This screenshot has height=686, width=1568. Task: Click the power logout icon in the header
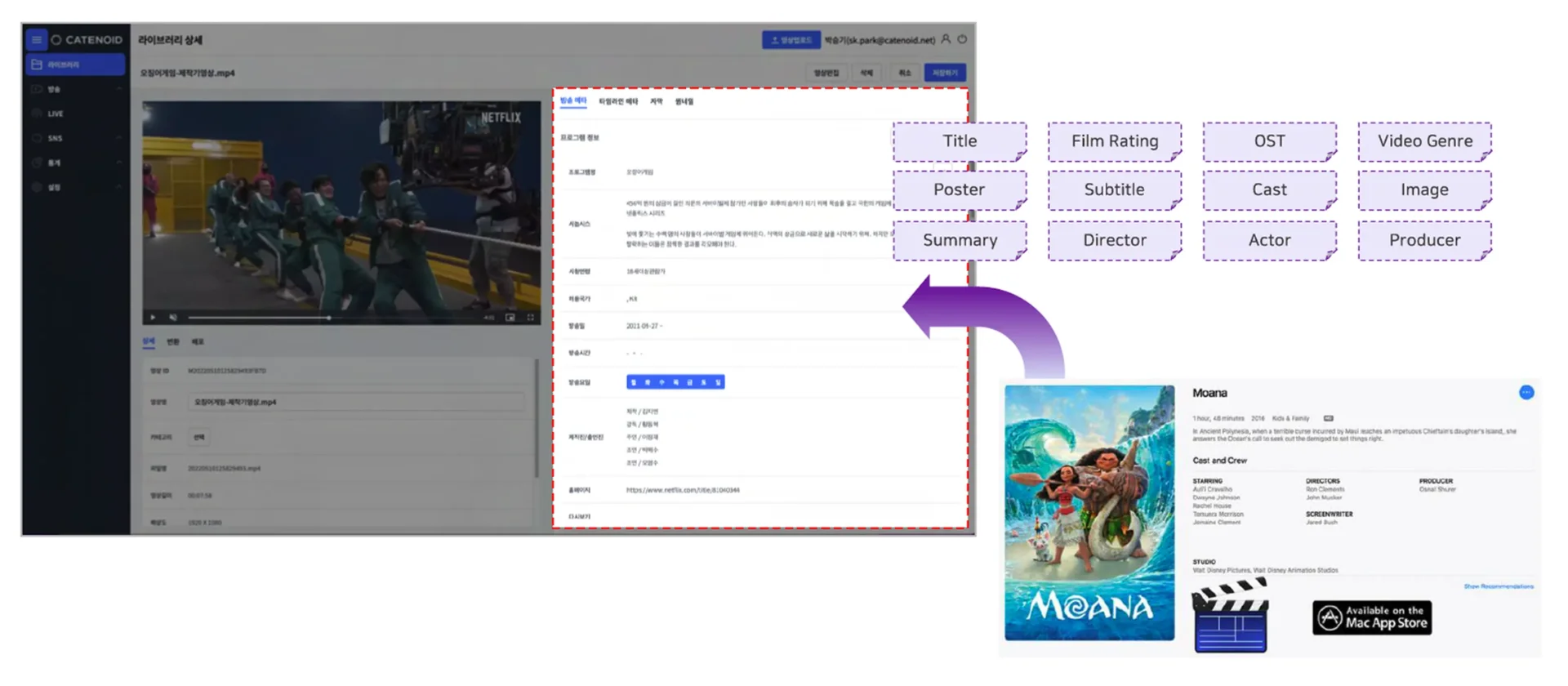coord(962,39)
